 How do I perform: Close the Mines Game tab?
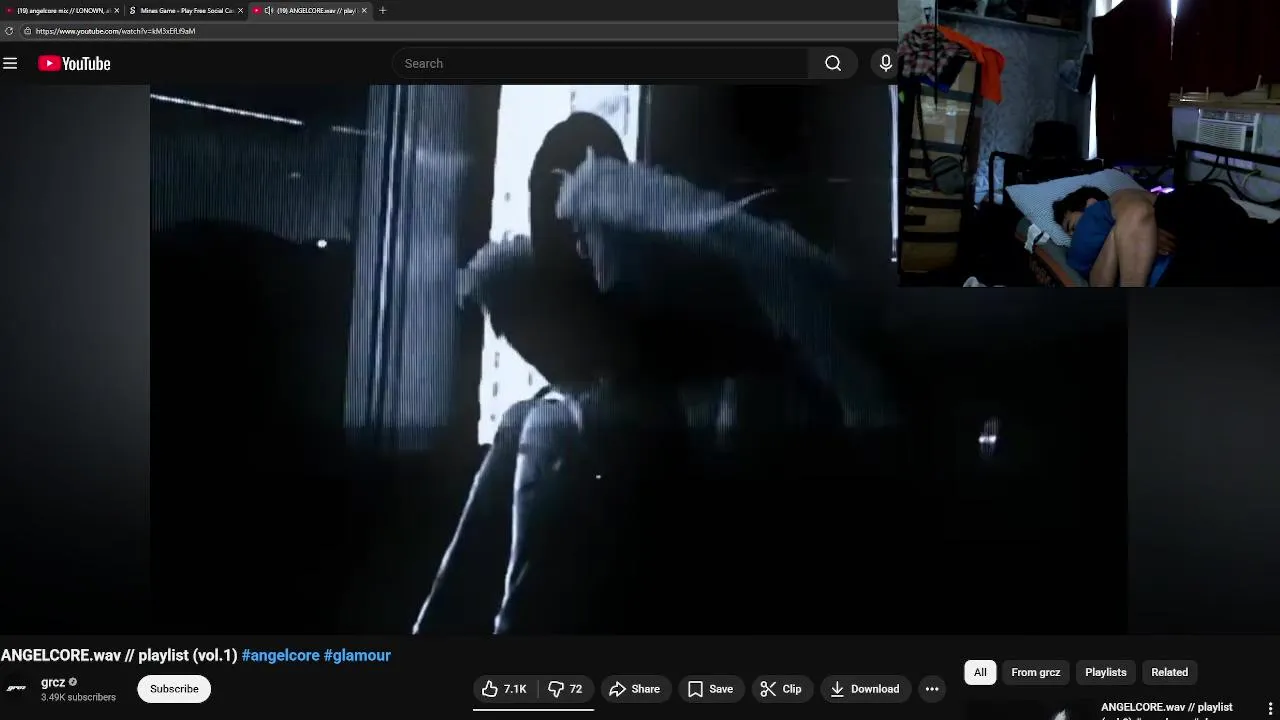[x=240, y=10]
